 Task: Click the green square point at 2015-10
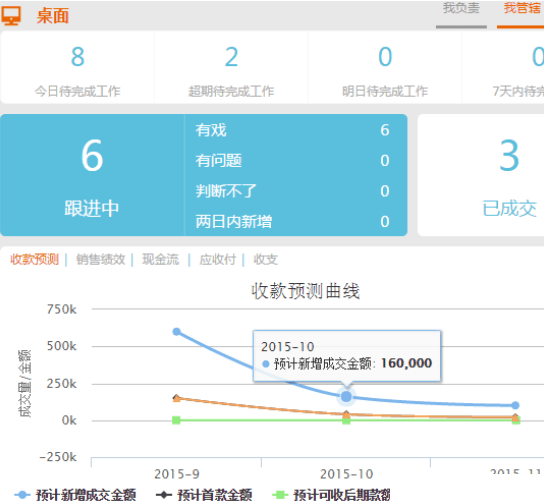coord(346,420)
